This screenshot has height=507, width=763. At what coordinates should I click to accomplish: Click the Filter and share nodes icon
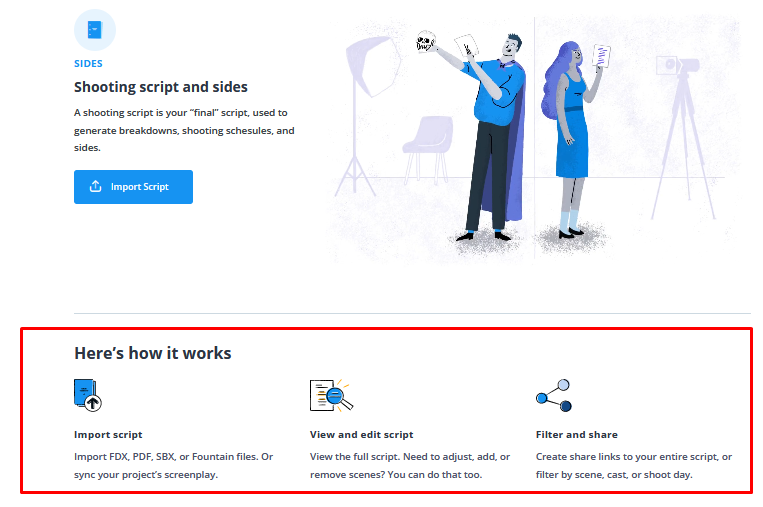tap(554, 395)
